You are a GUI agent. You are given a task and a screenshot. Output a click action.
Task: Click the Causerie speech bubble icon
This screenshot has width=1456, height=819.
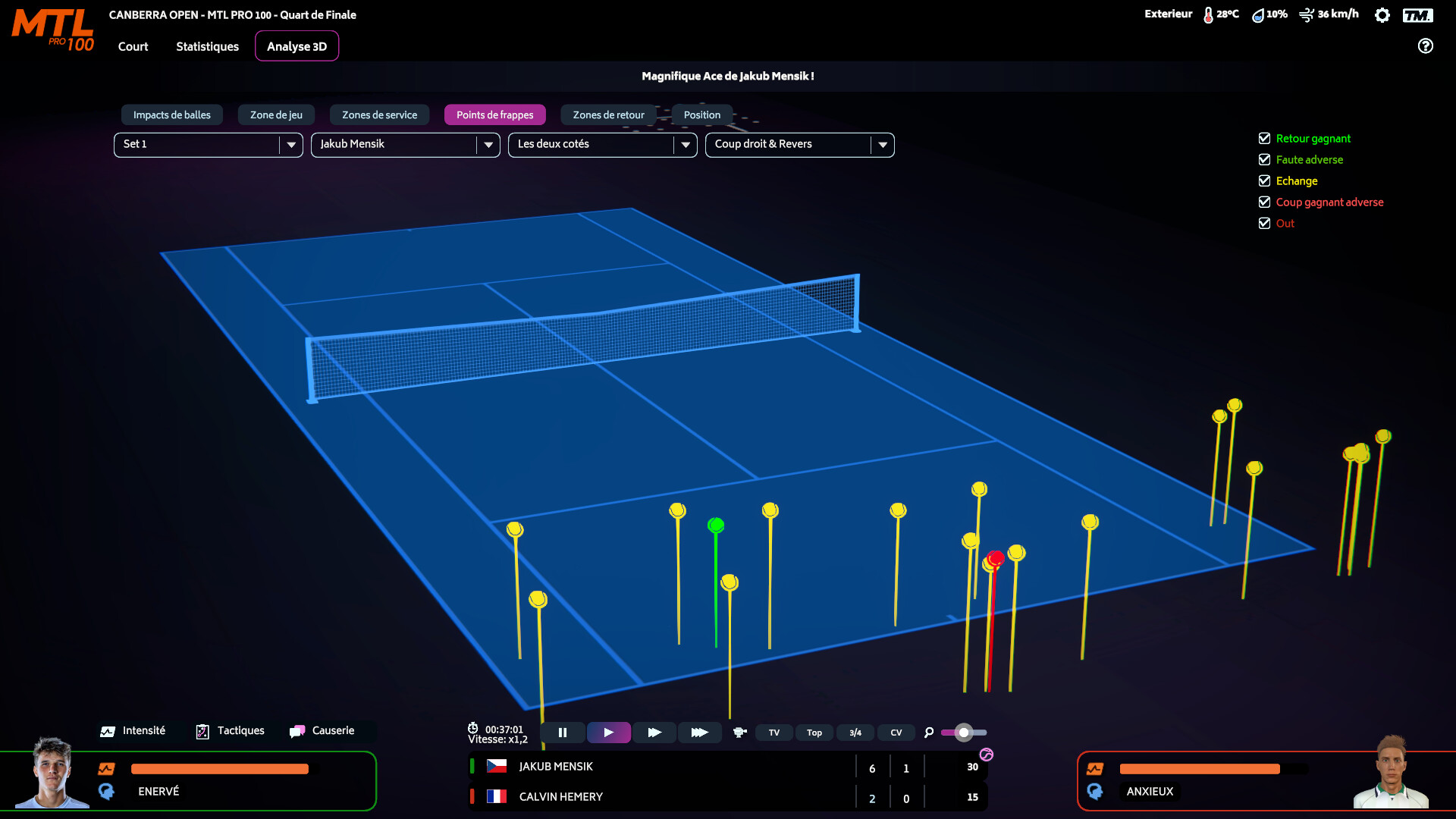click(297, 731)
